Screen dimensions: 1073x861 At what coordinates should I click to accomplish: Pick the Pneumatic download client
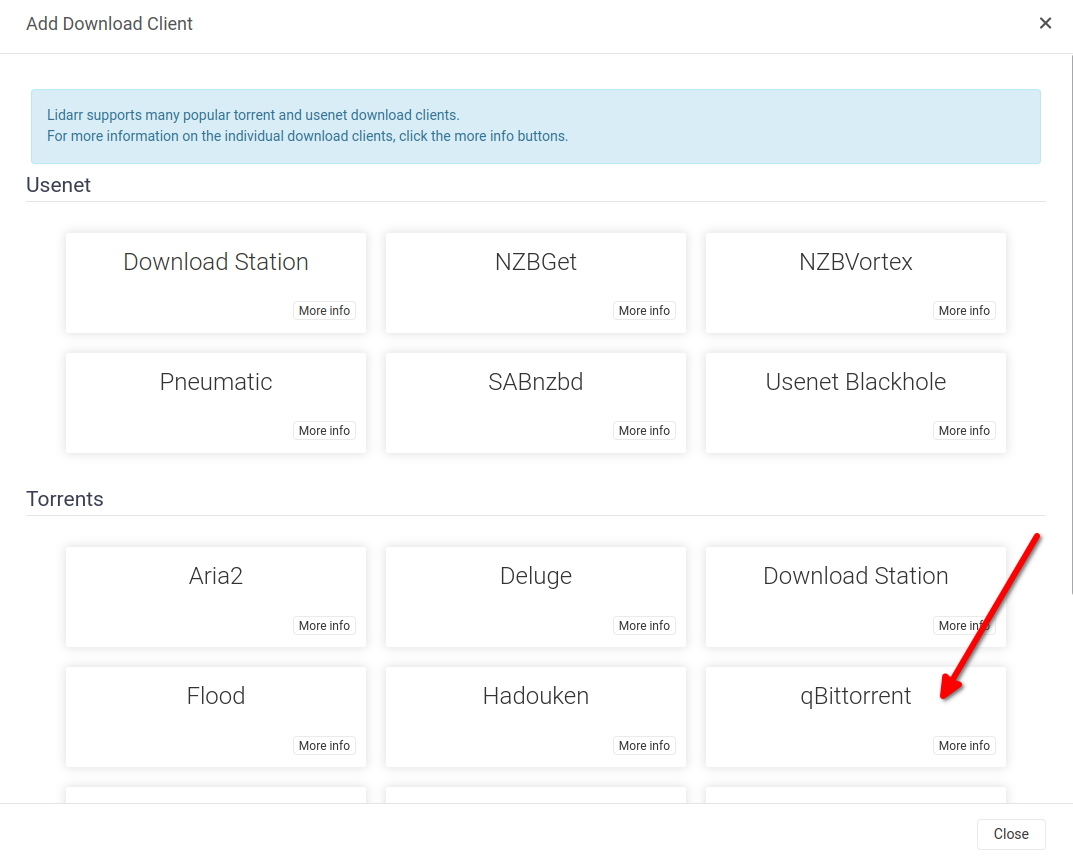pos(216,402)
